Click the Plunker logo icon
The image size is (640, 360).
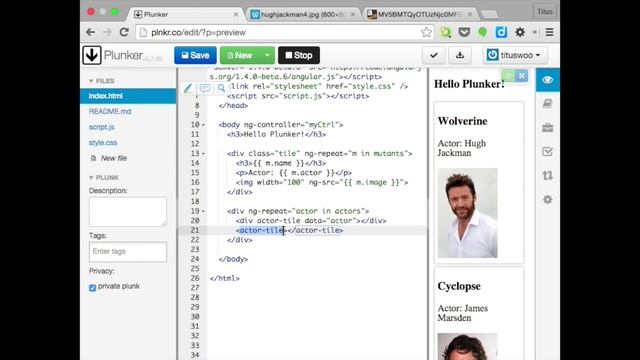pos(92,55)
